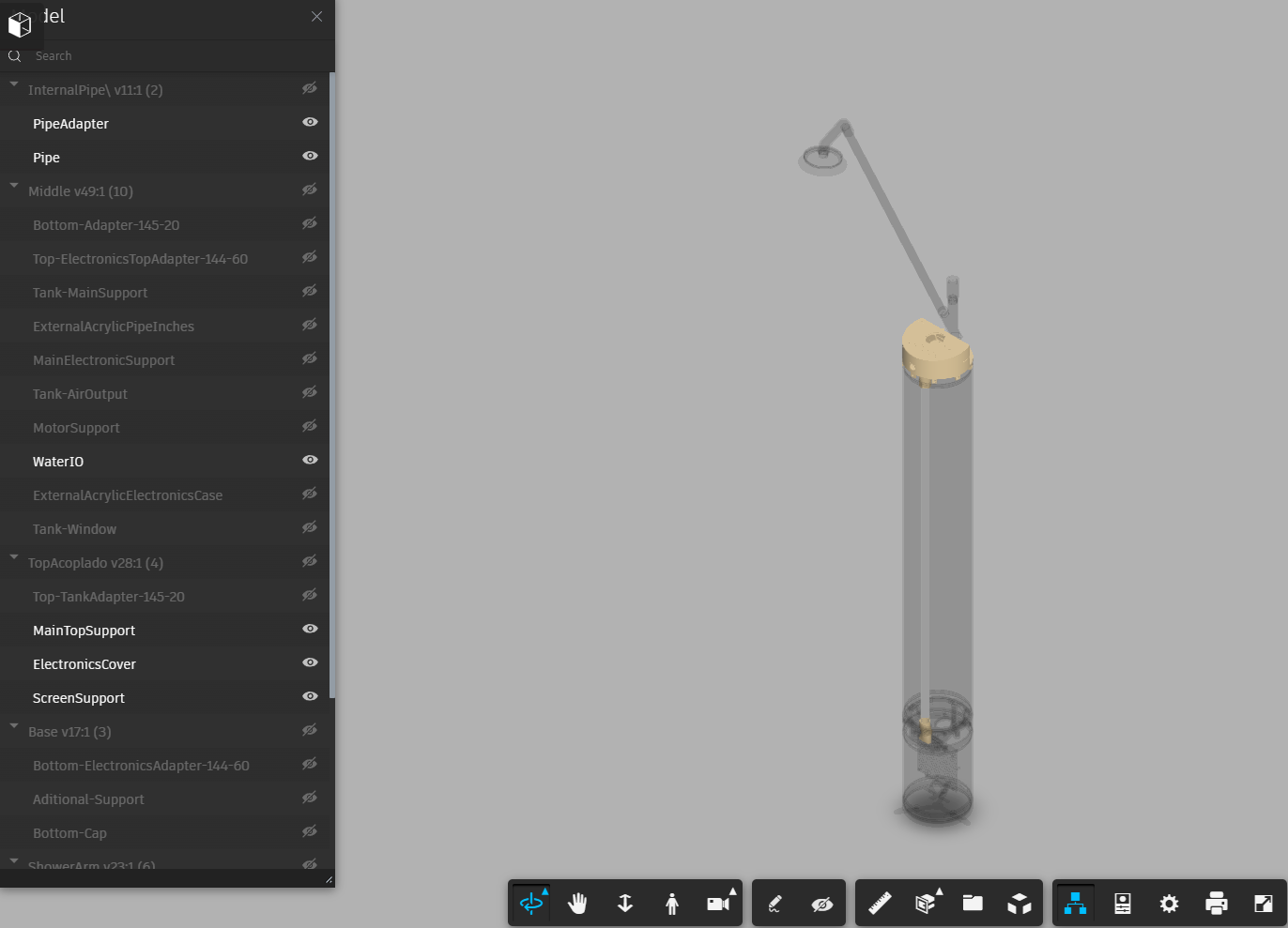Show the Bottom-Cap part
This screenshot has width=1288, height=928.
[x=310, y=831]
